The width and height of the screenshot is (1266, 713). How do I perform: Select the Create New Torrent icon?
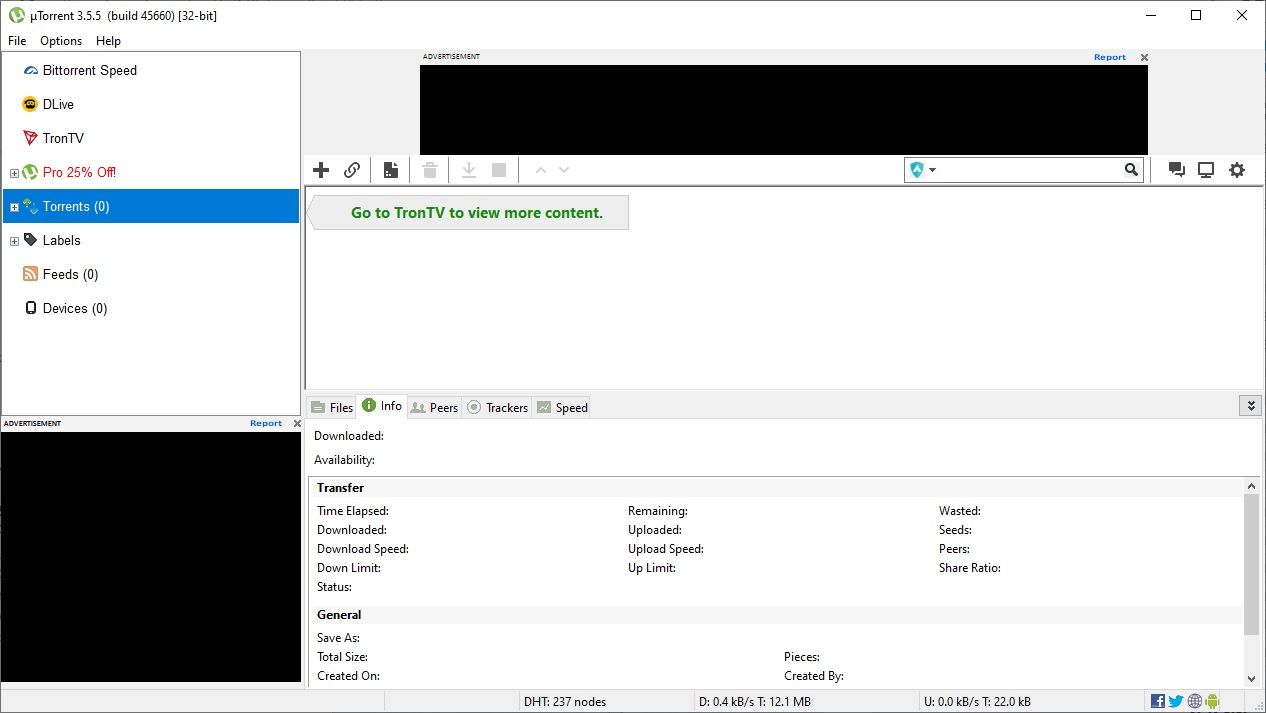[390, 169]
